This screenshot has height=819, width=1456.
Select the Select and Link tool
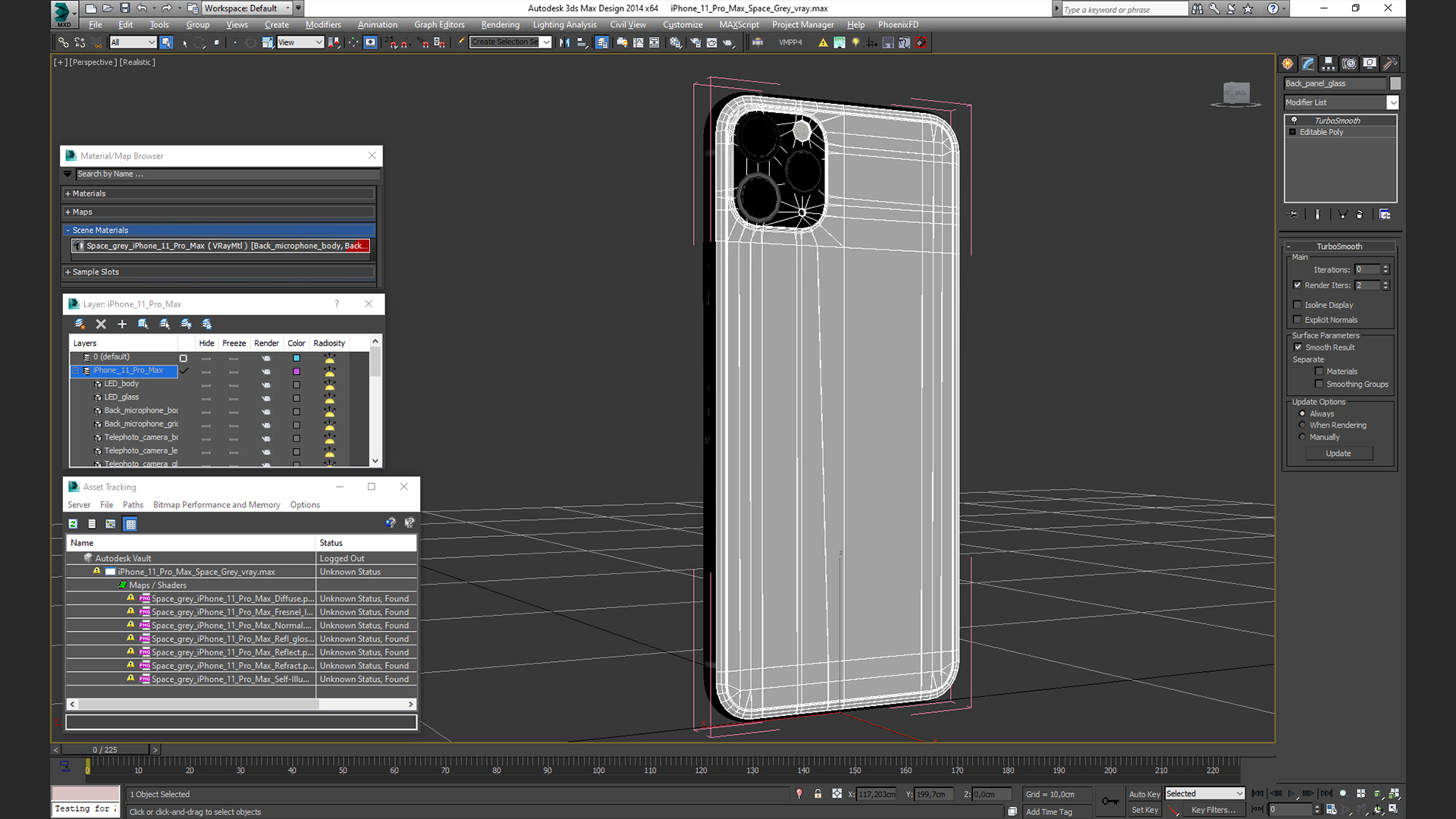click(64, 42)
